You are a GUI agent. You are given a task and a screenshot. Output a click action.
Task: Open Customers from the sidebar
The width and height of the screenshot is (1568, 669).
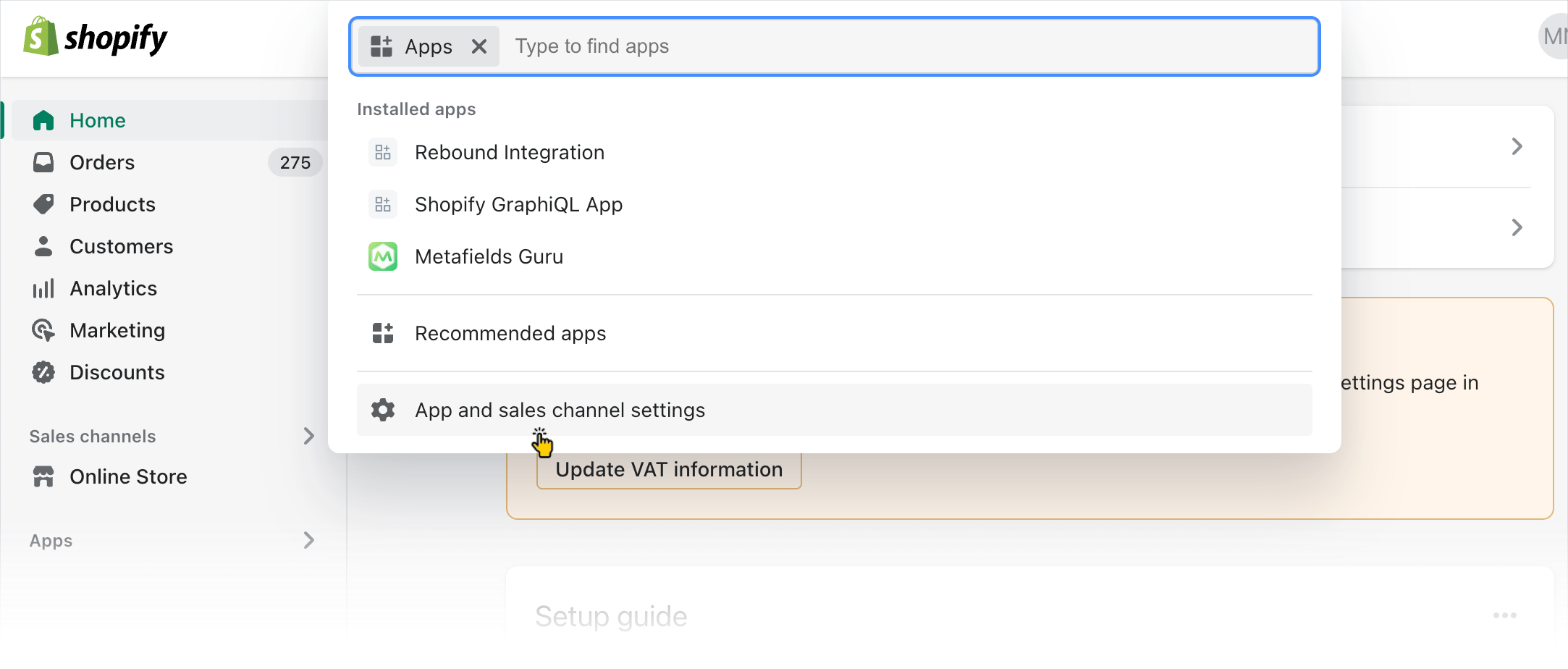tap(121, 246)
